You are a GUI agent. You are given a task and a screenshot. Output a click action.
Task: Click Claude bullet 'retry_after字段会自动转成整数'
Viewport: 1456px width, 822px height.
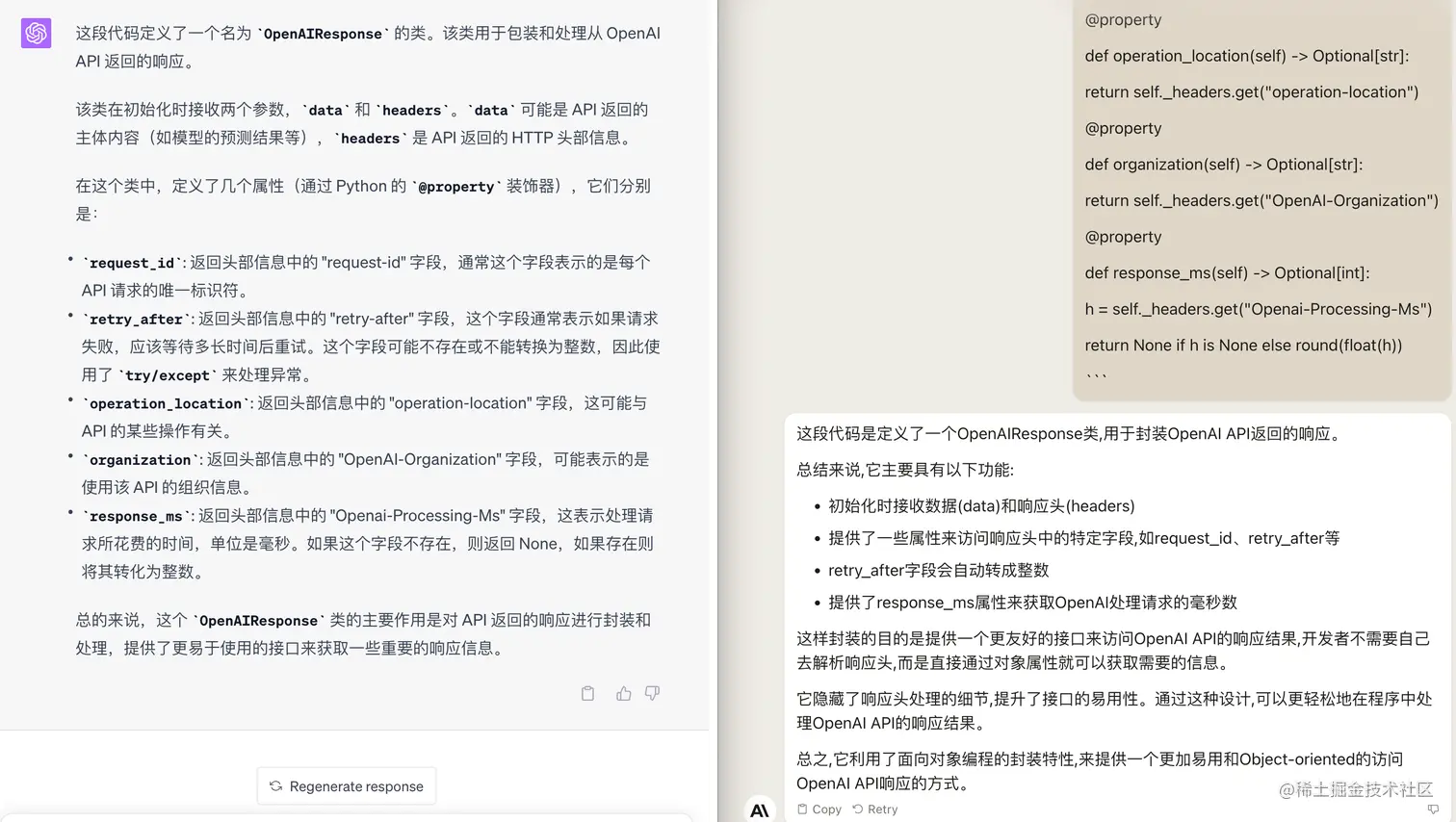pos(938,570)
